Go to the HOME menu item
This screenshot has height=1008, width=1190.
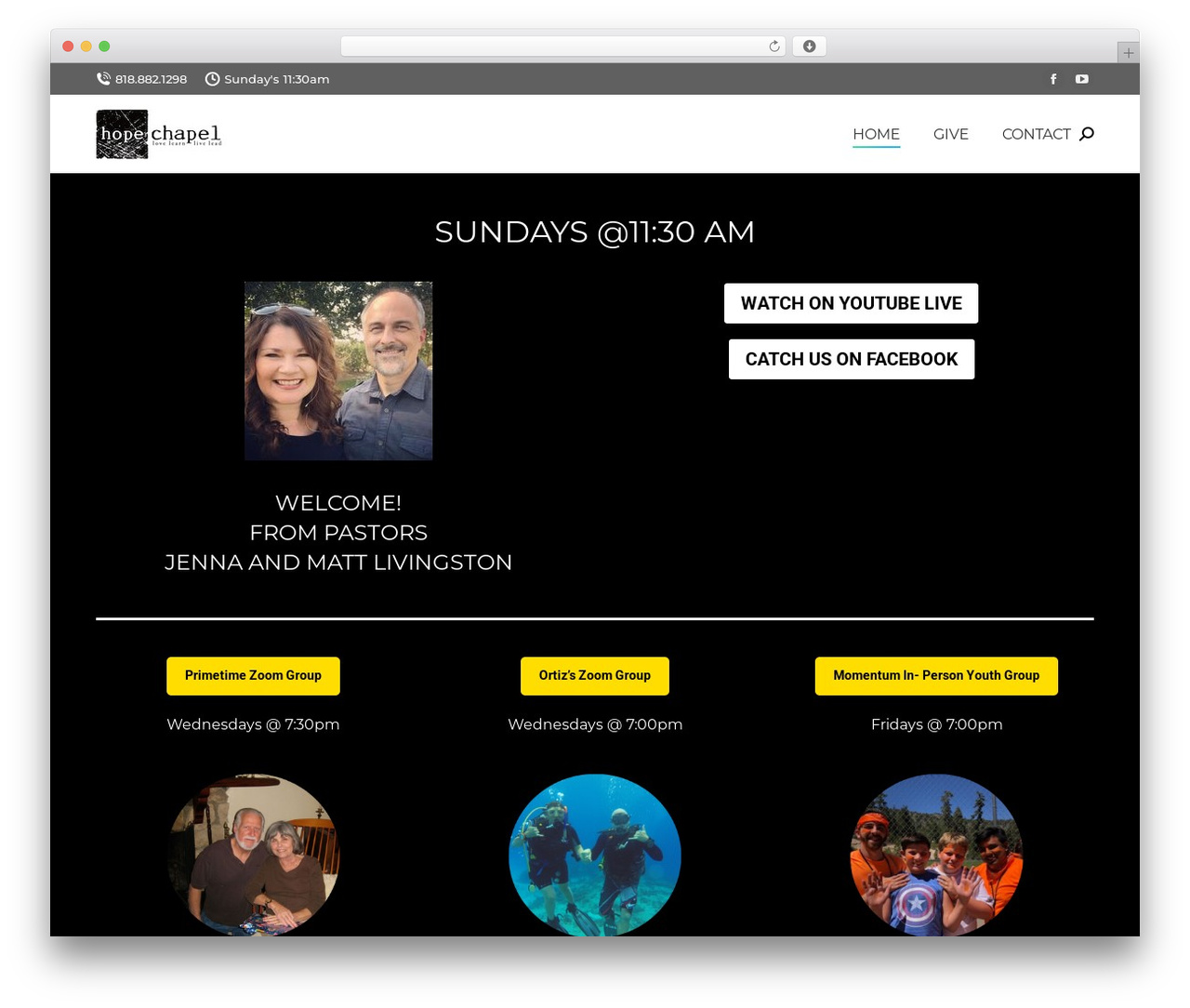coord(876,134)
